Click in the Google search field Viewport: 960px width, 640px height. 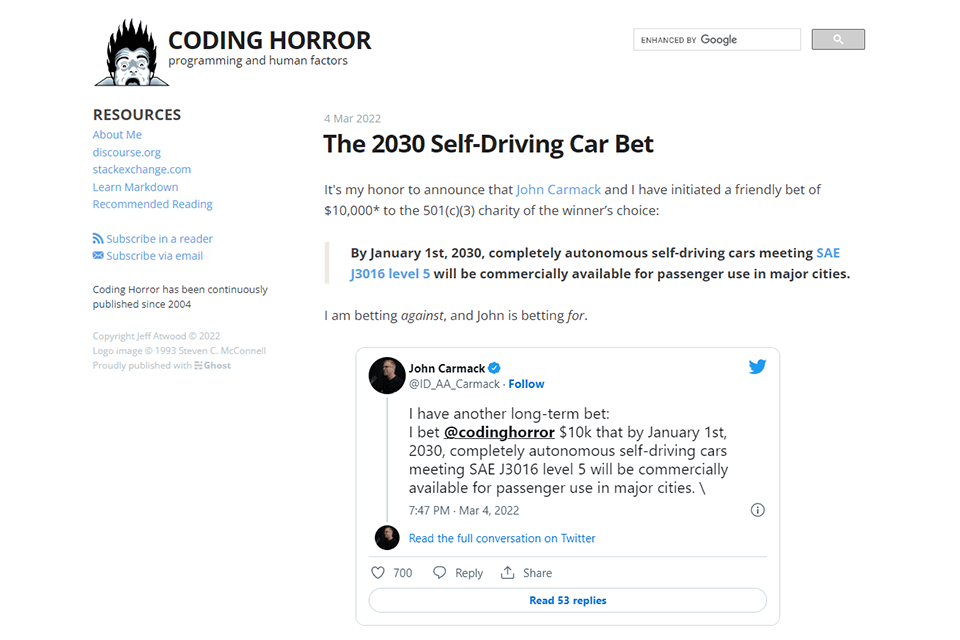point(716,39)
